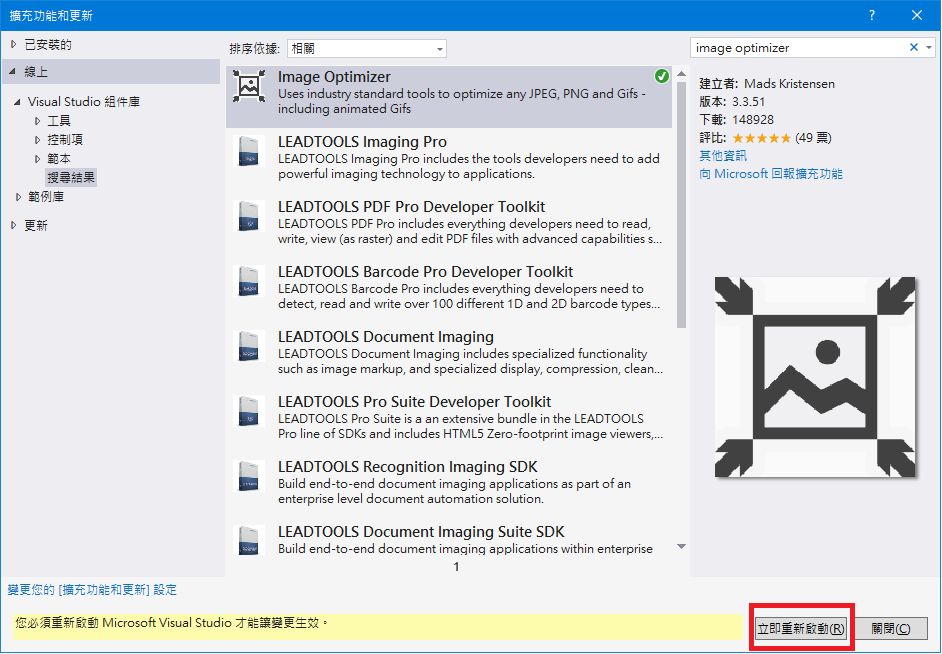This screenshot has width=942, height=654.
Task: Click the LEADTOOLS Imaging Pro product icon
Action: (249, 151)
